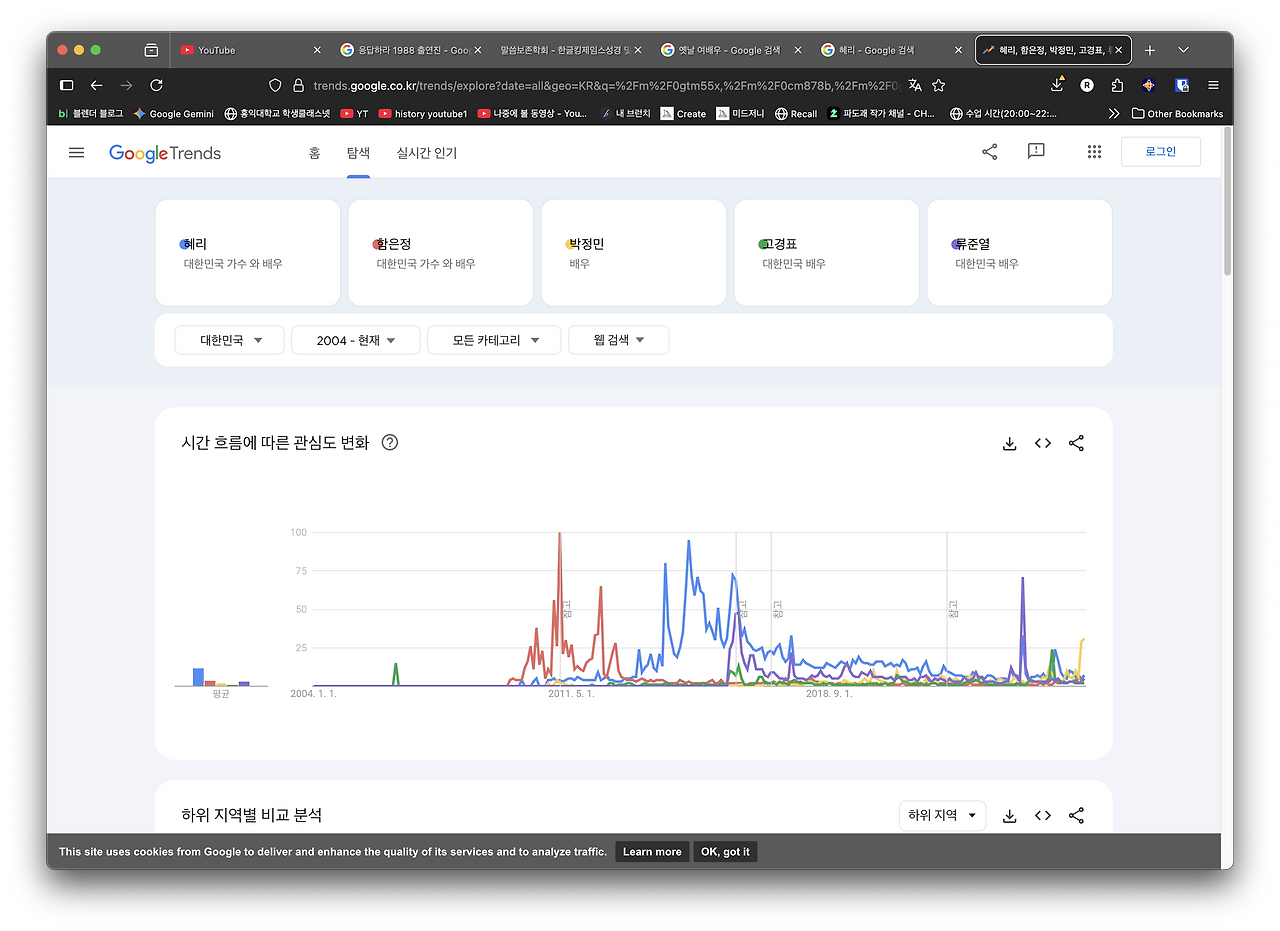Share the interest-over-time chart
The height and width of the screenshot is (931, 1280).
pyautogui.click(x=1076, y=443)
